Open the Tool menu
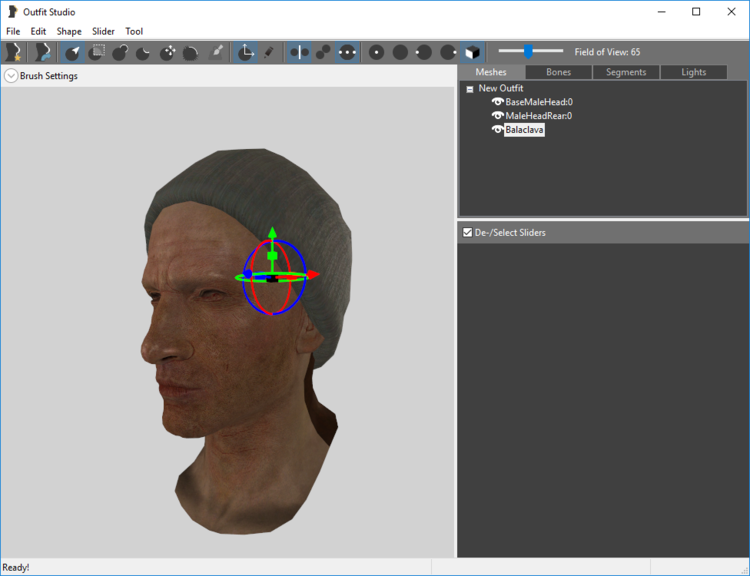This screenshot has width=750, height=576. pos(134,31)
